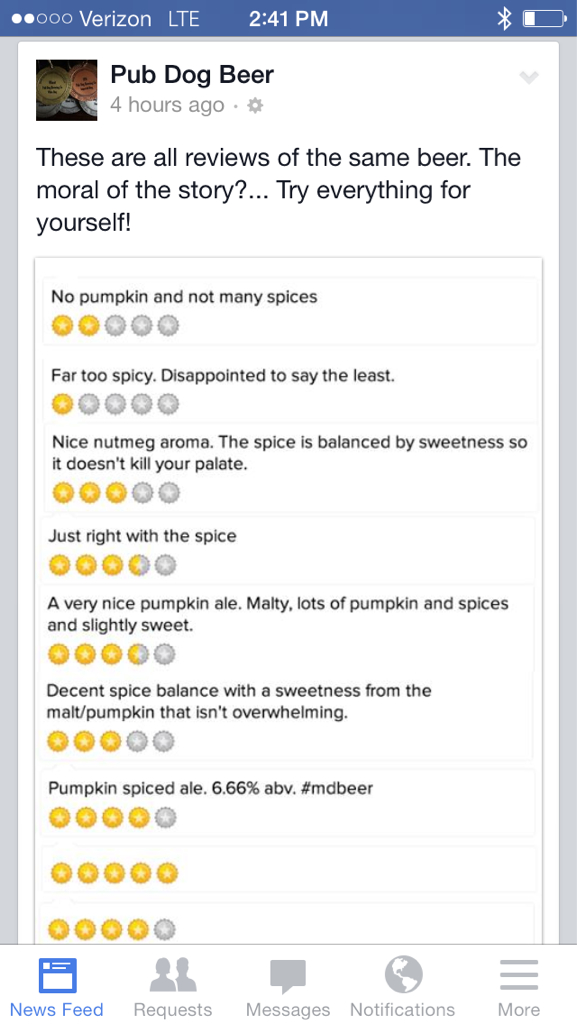
Task: Tap the 'No pumpkin and not many spices' review
Action: pyautogui.click(x=290, y=311)
